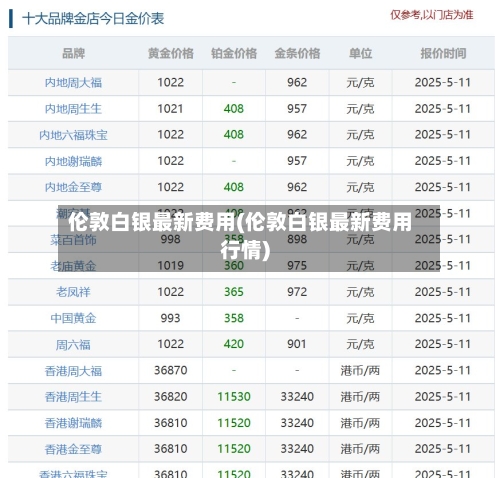
Task: Open the 香港周大福 brand link
Action: (73, 371)
